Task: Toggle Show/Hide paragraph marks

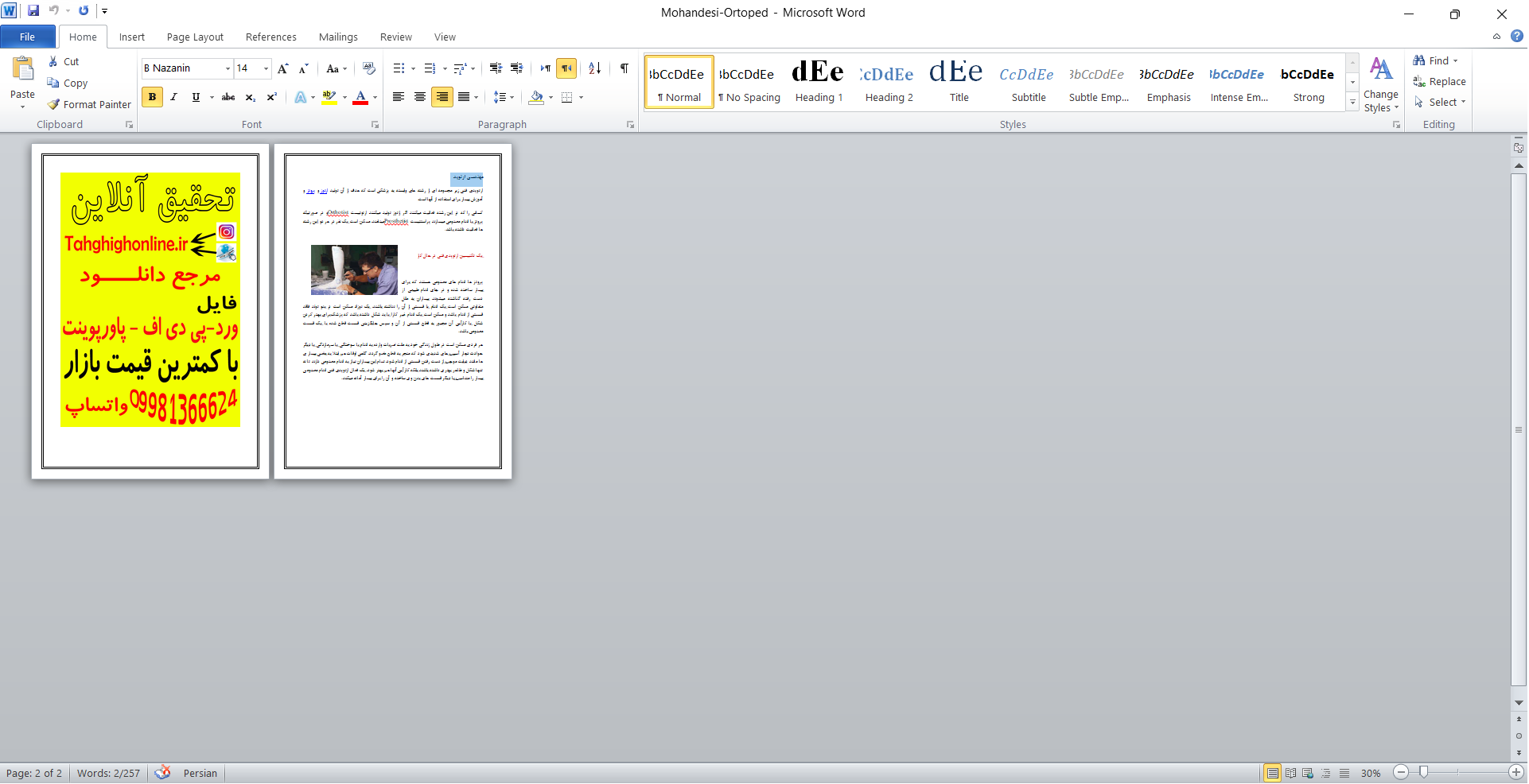Action: [624, 68]
